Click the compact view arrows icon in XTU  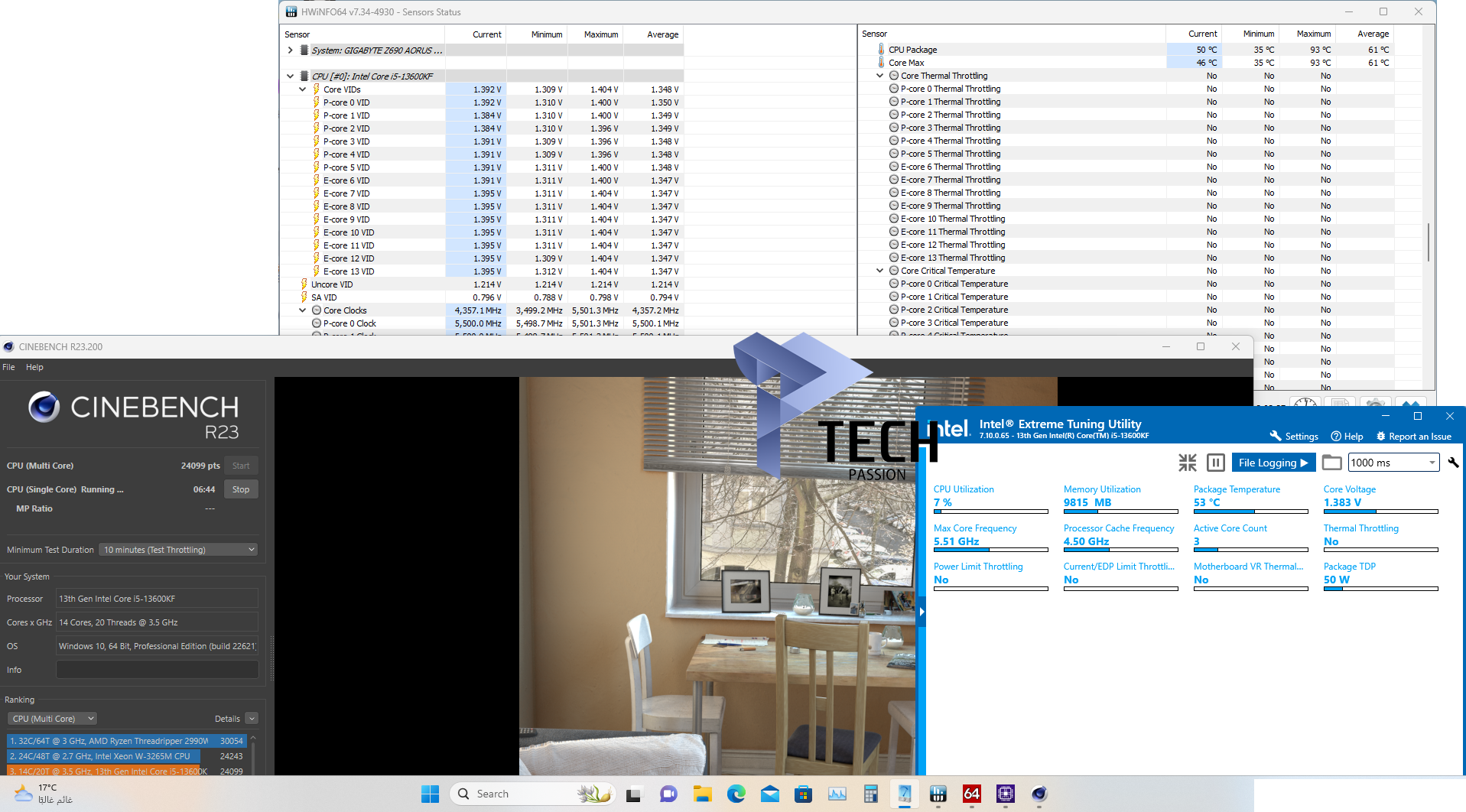click(1187, 463)
